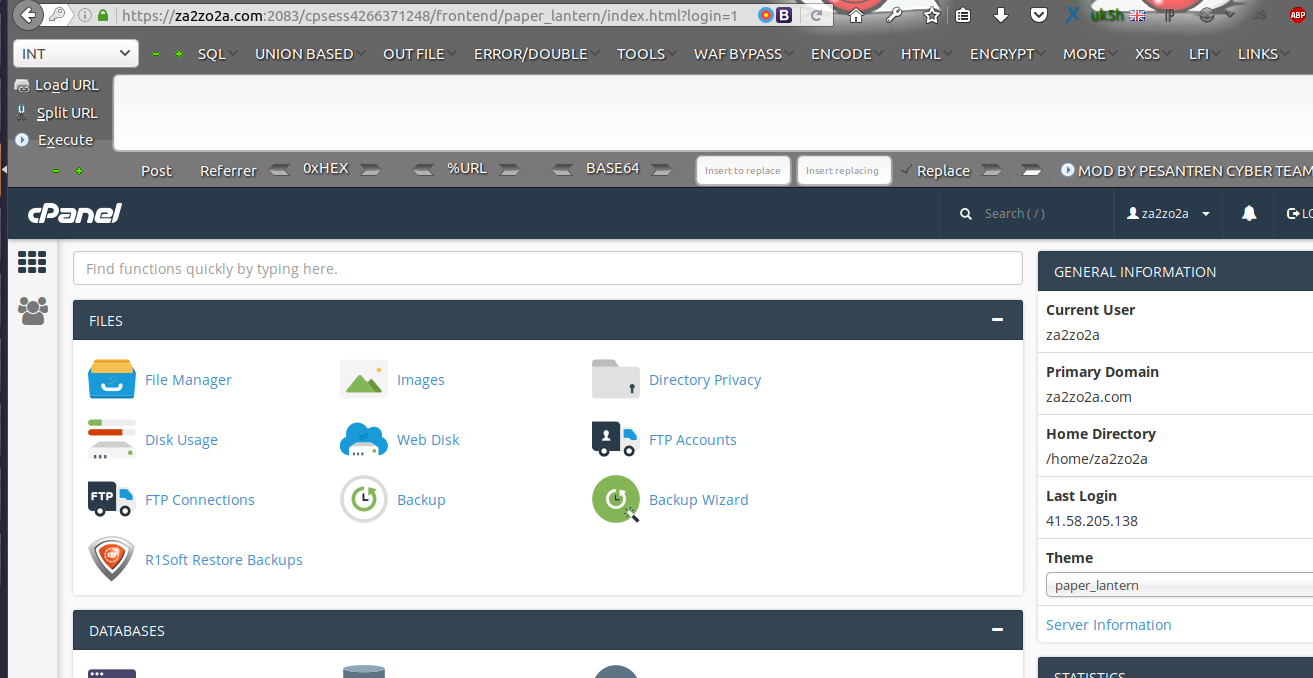1313x678 pixels.
Task: Open the downloads arrow icon
Action: point(1001,15)
